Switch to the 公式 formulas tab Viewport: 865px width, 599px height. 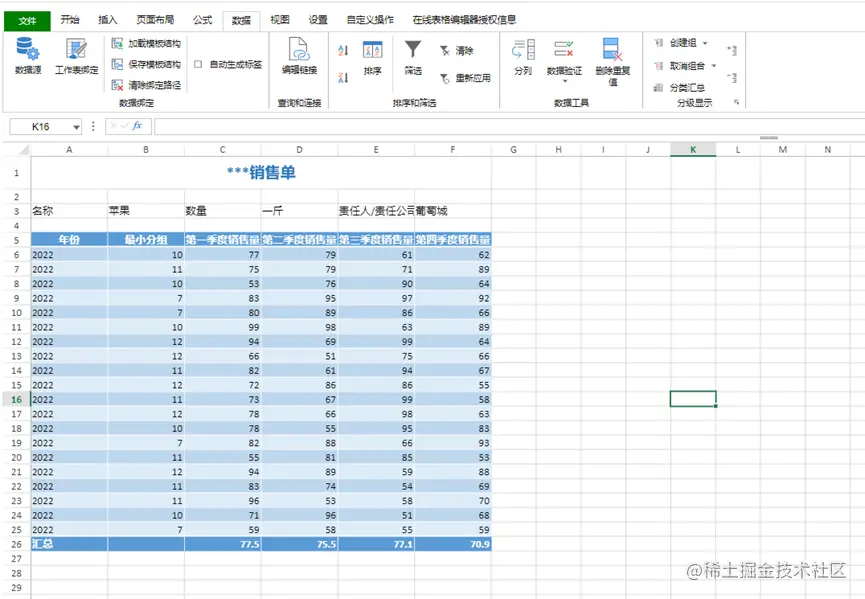[202, 20]
